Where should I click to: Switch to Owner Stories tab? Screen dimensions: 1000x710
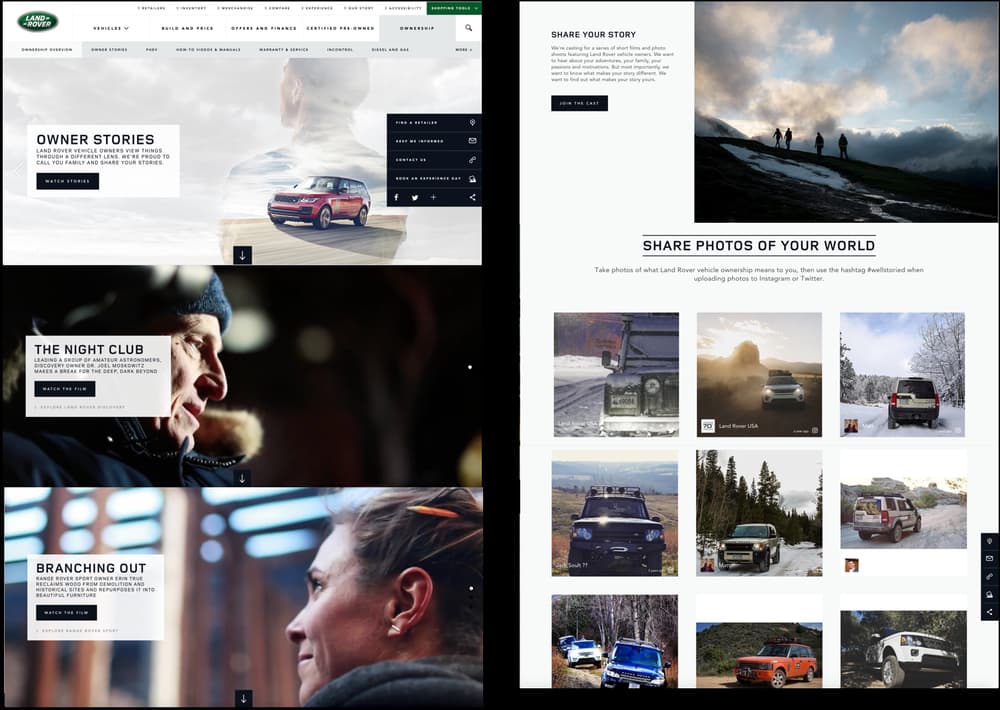[109, 49]
